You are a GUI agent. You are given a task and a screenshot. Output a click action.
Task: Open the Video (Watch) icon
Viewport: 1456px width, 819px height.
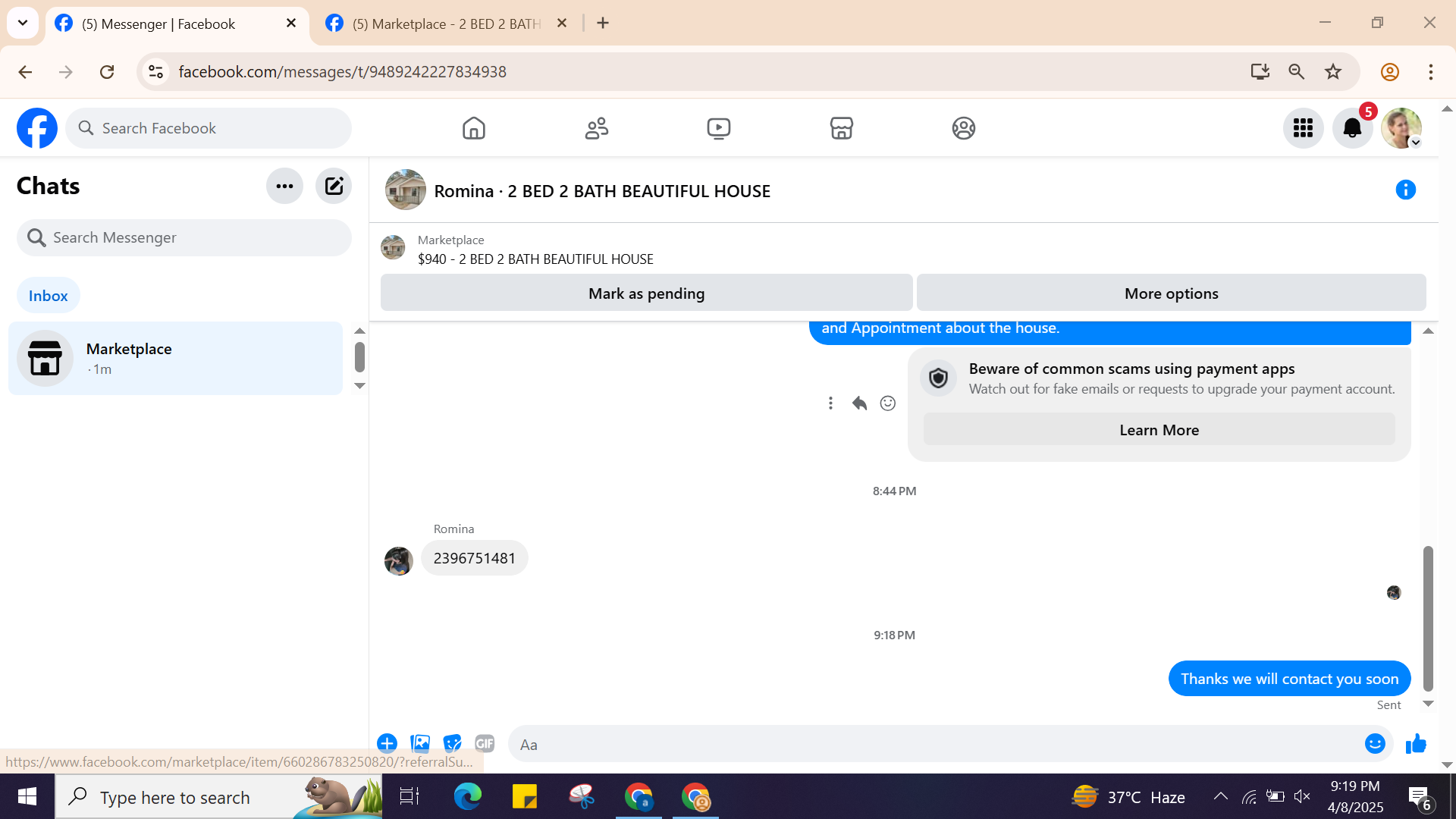point(718,128)
